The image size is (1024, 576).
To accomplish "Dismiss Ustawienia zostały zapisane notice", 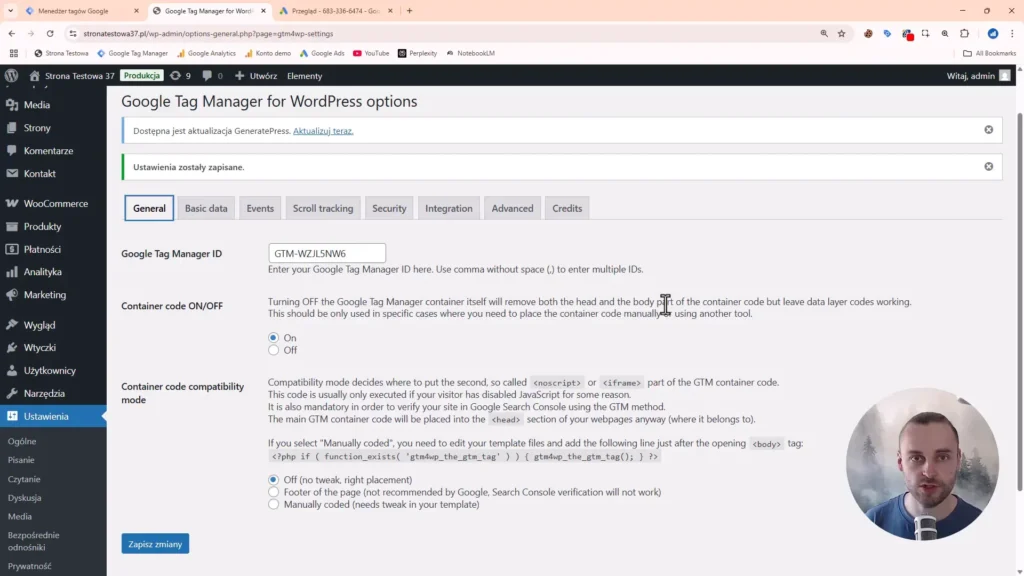I will click(988, 167).
